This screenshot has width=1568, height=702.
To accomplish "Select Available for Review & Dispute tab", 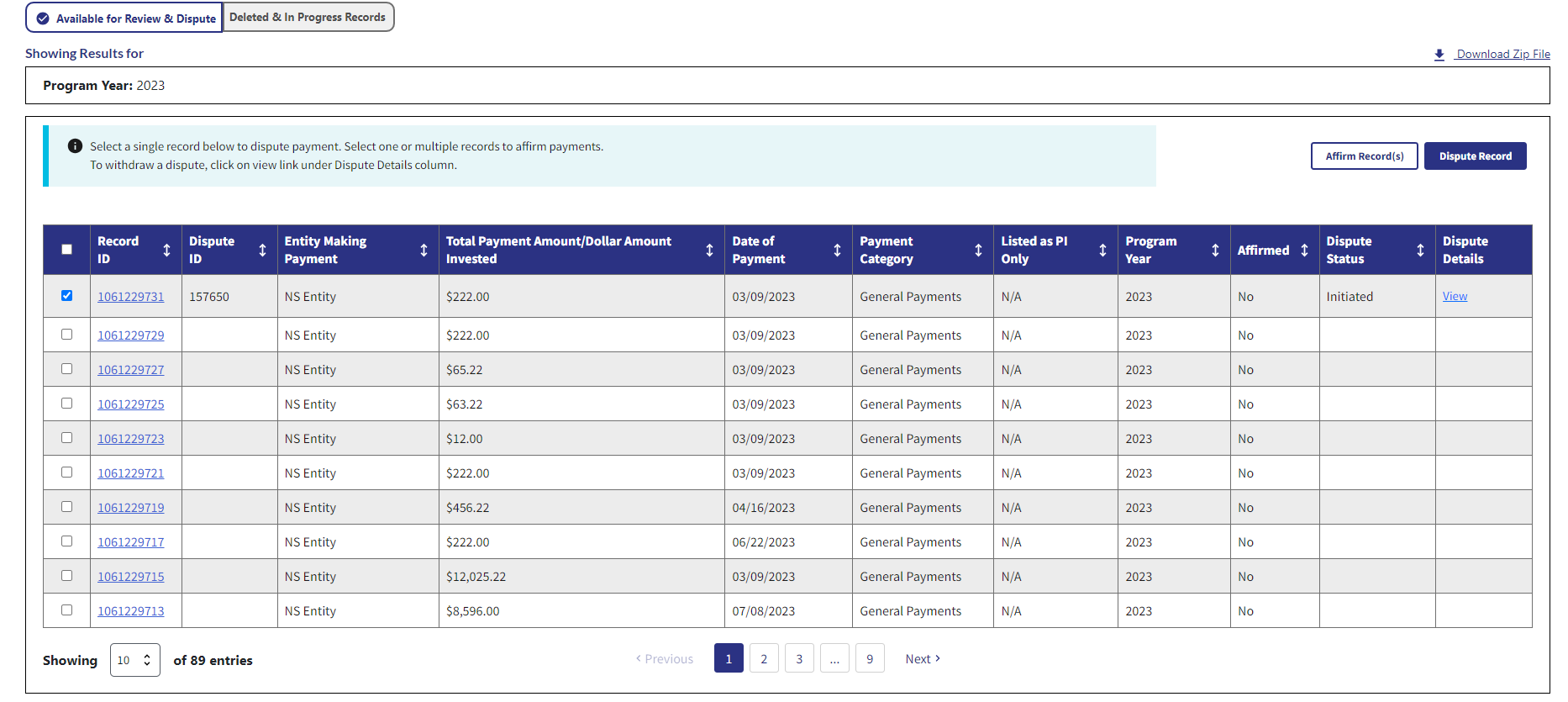I will (x=124, y=18).
